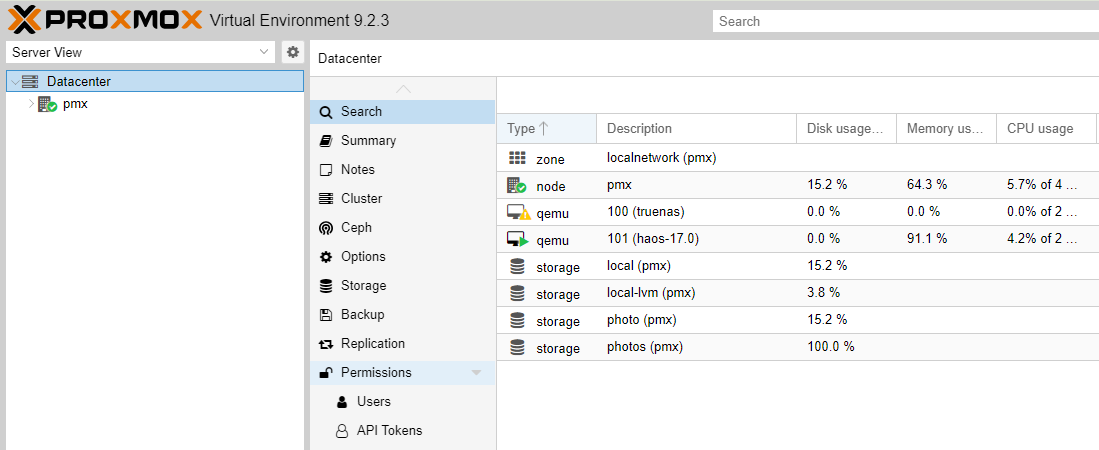Collapse the Permissions submenu arrow
1099x450 pixels.
click(477, 373)
